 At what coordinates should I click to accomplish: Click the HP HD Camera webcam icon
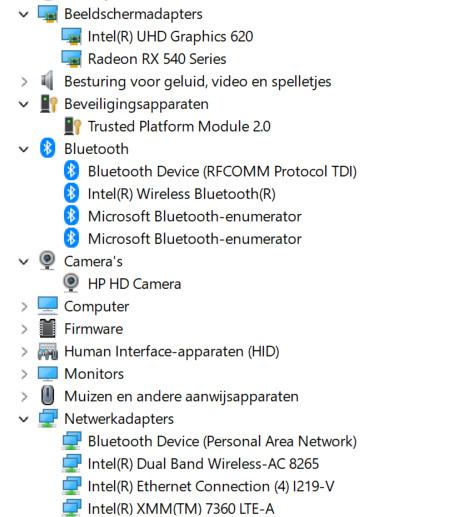(71, 283)
